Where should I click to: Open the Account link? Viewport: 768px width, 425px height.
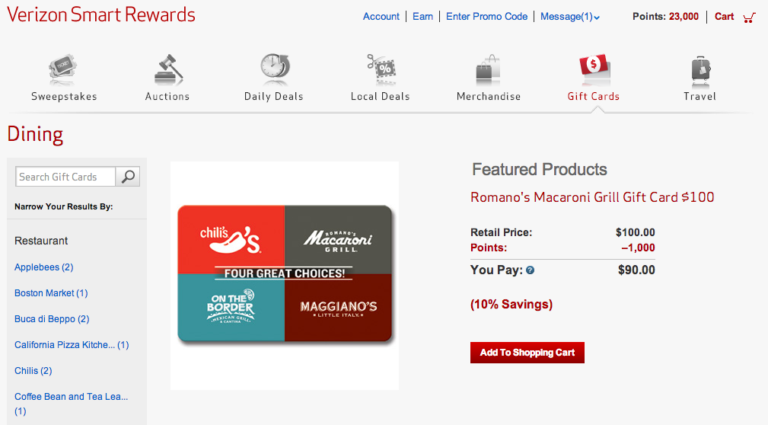point(381,17)
